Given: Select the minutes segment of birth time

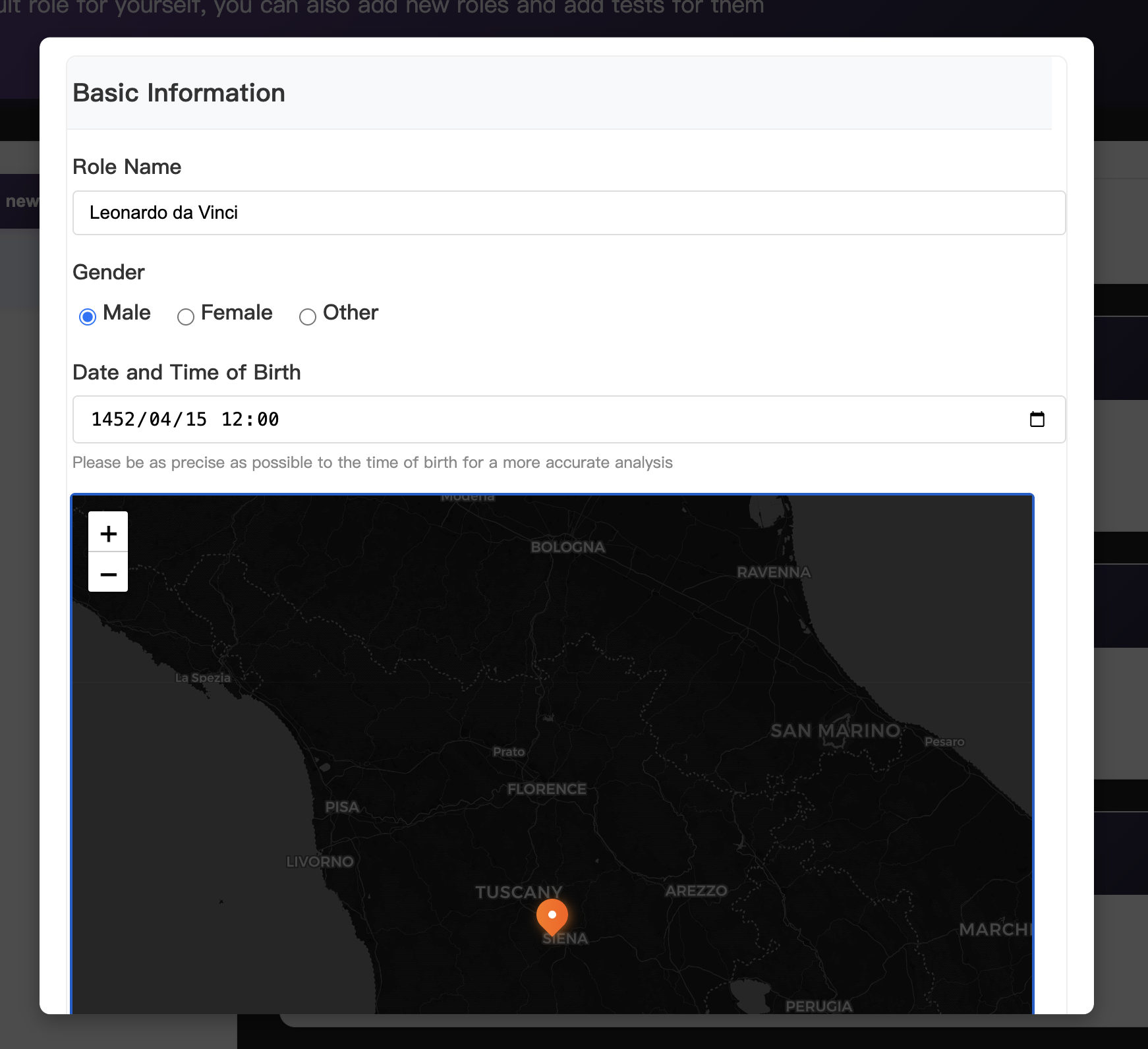Looking at the screenshot, I should 268,419.
